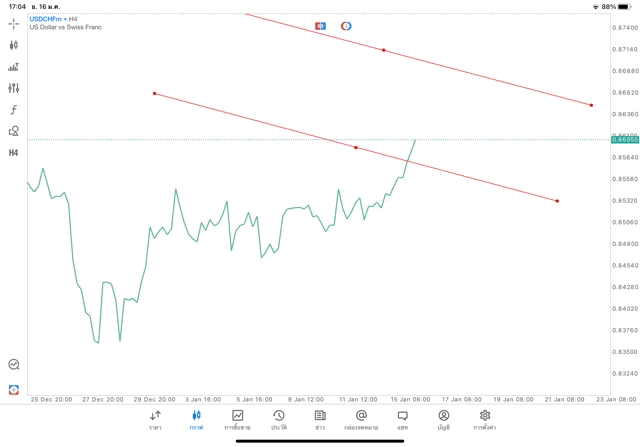This screenshot has width=640, height=447.
Task: Open the ข่าว (News) tab
Action: pyautogui.click(x=320, y=419)
